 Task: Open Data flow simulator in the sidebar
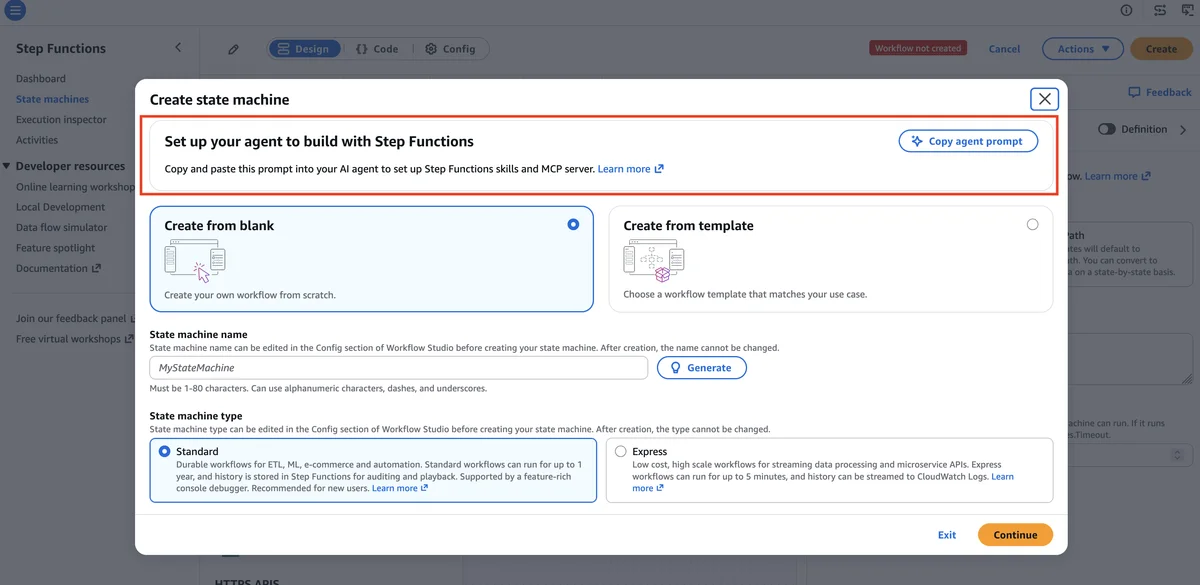point(61,227)
